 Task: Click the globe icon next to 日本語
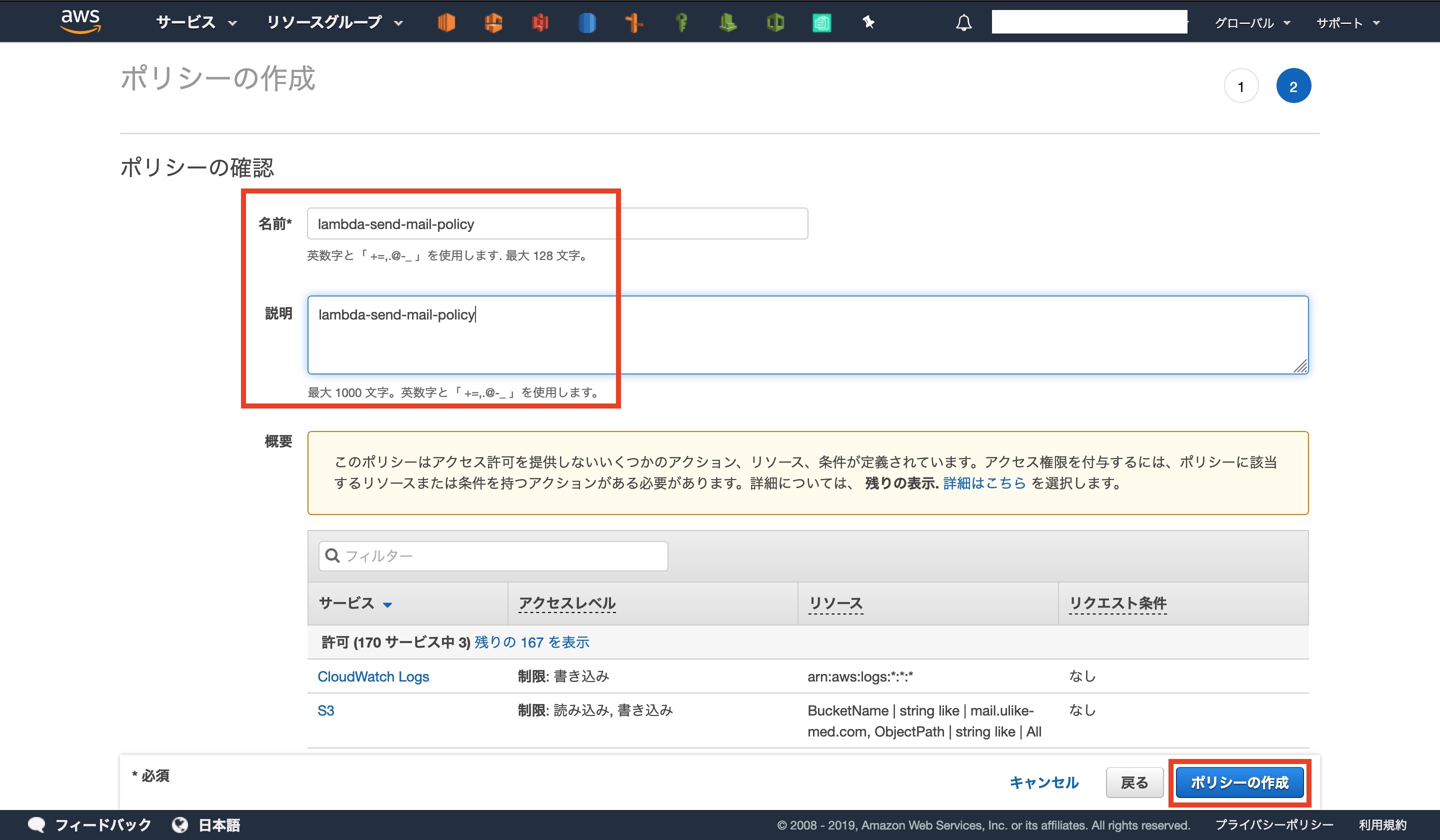[x=180, y=824]
